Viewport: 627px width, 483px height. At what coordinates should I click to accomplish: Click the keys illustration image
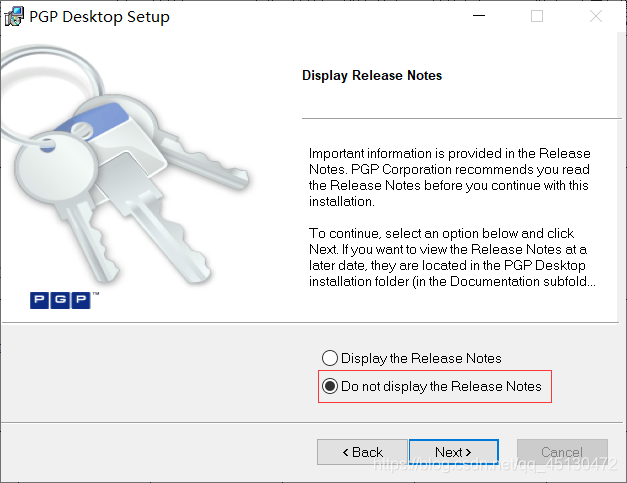tap(124, 164)
